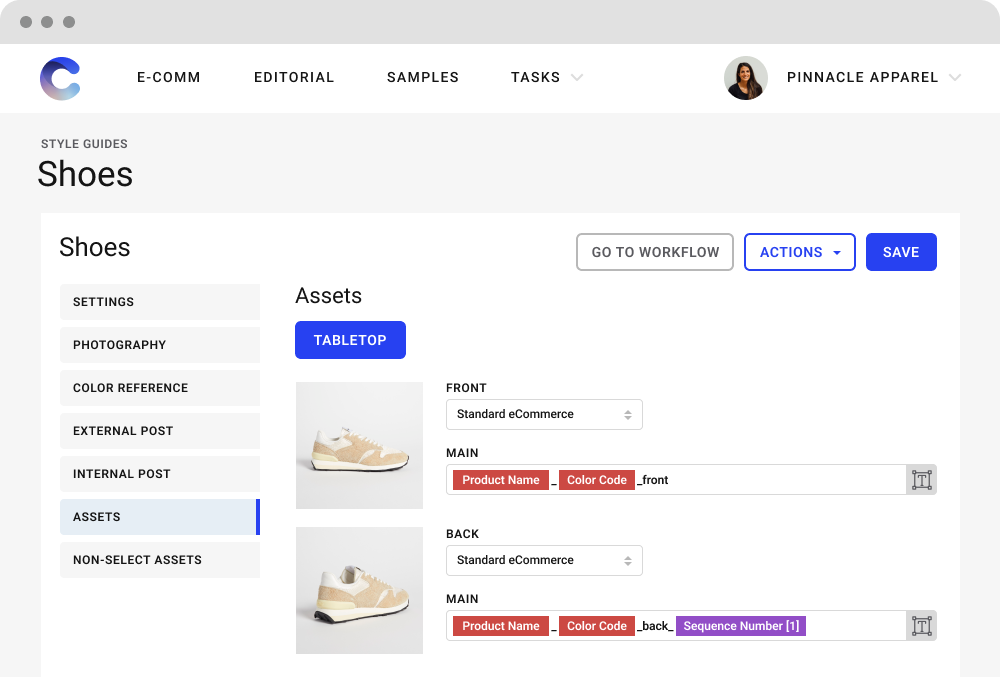Click the profile avatar photo
Screen dimensions: 1000x677
[x=746, y=78]
